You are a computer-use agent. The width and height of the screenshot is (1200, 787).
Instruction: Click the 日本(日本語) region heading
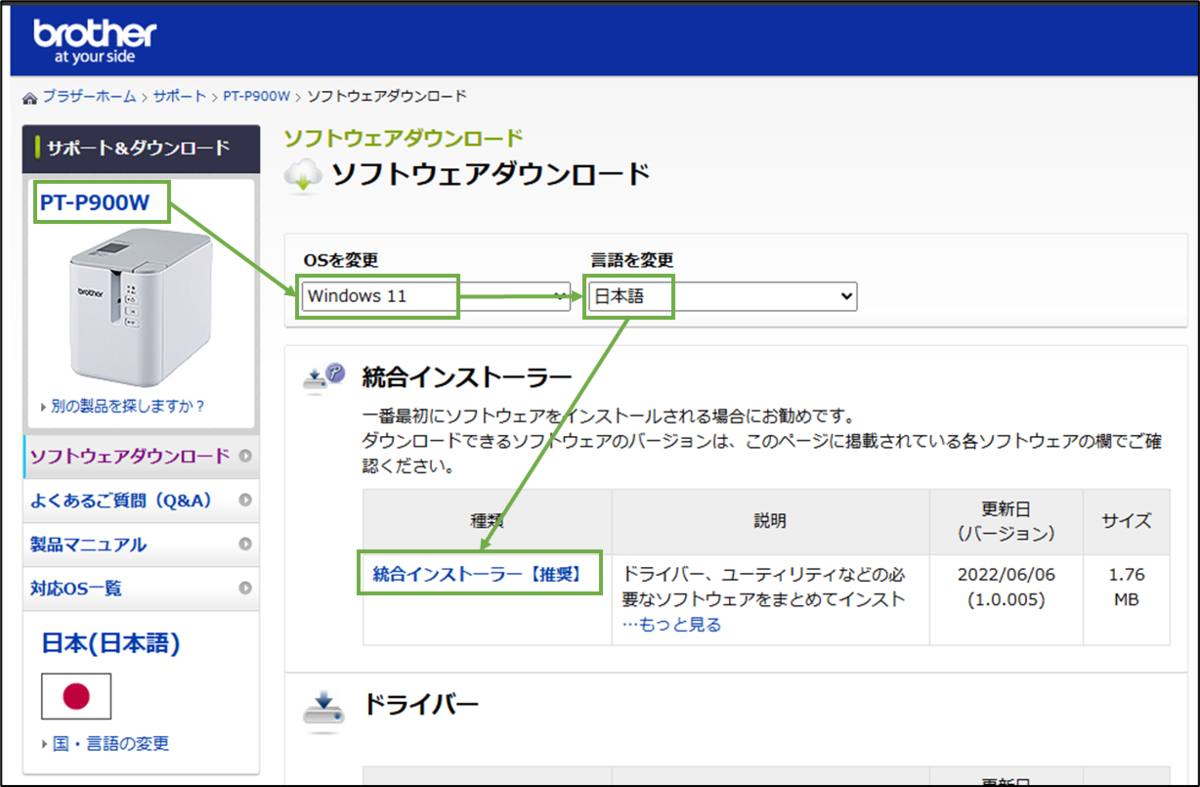(111, 643)
